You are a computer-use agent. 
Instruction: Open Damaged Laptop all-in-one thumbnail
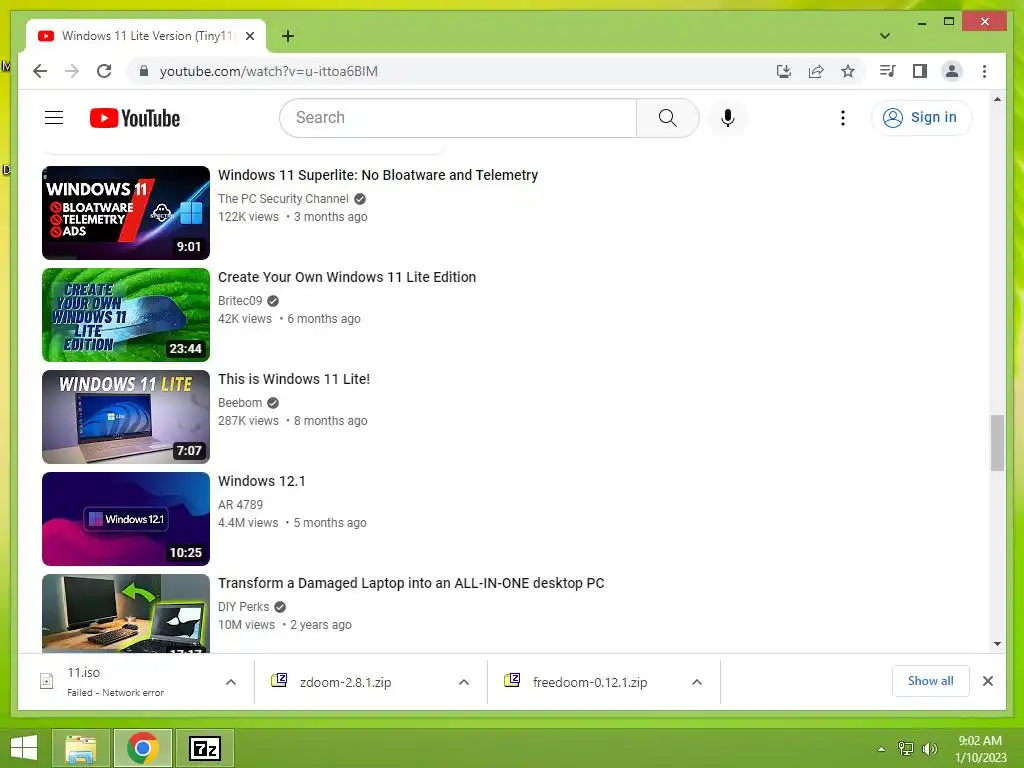126,613
